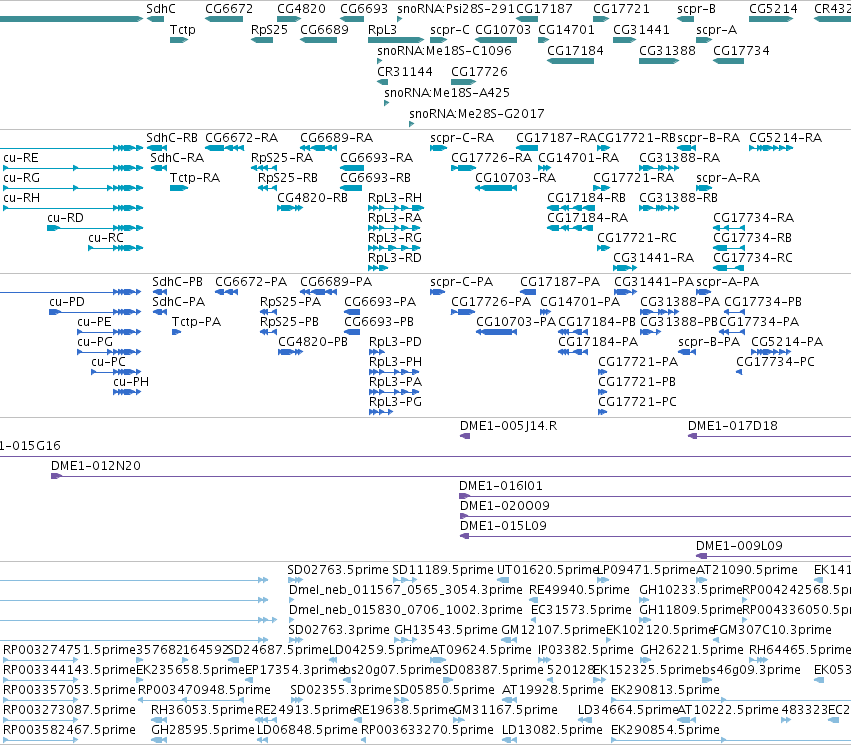Open the DME1-020O09 BAC label
This screenshot has height=745, width=851.
[505, 506]
